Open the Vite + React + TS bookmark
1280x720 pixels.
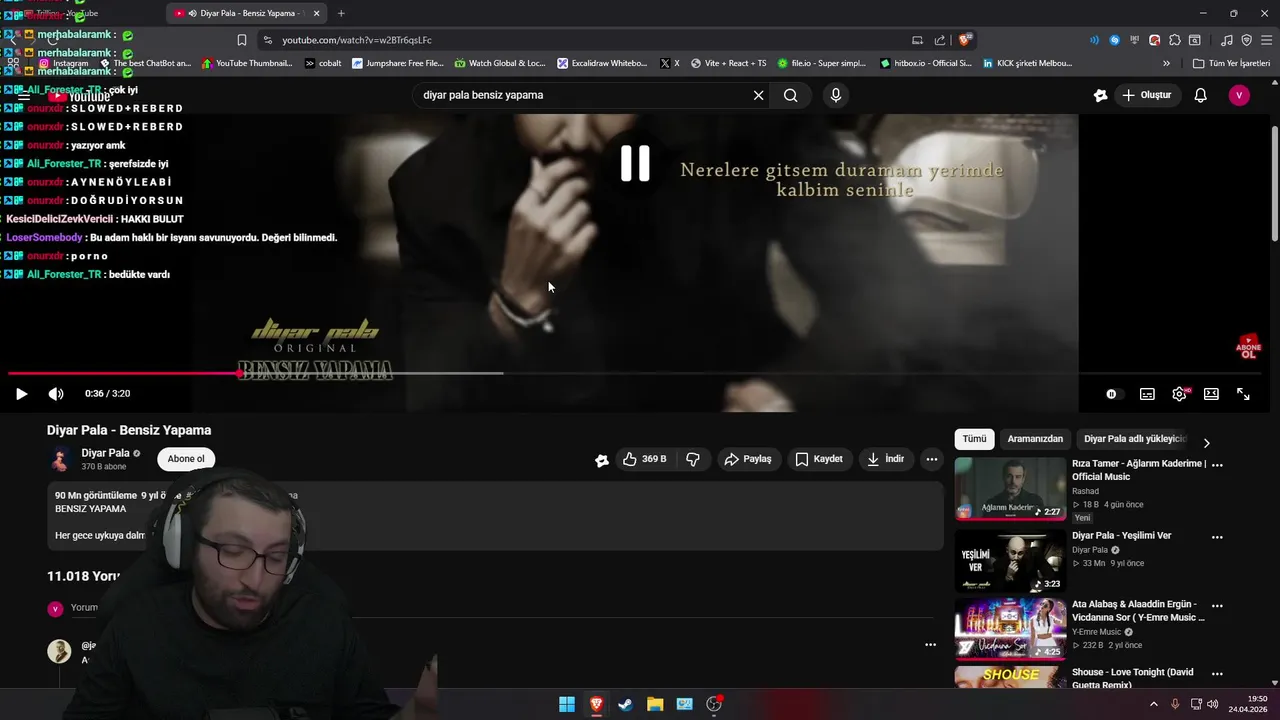coord(728,63)
